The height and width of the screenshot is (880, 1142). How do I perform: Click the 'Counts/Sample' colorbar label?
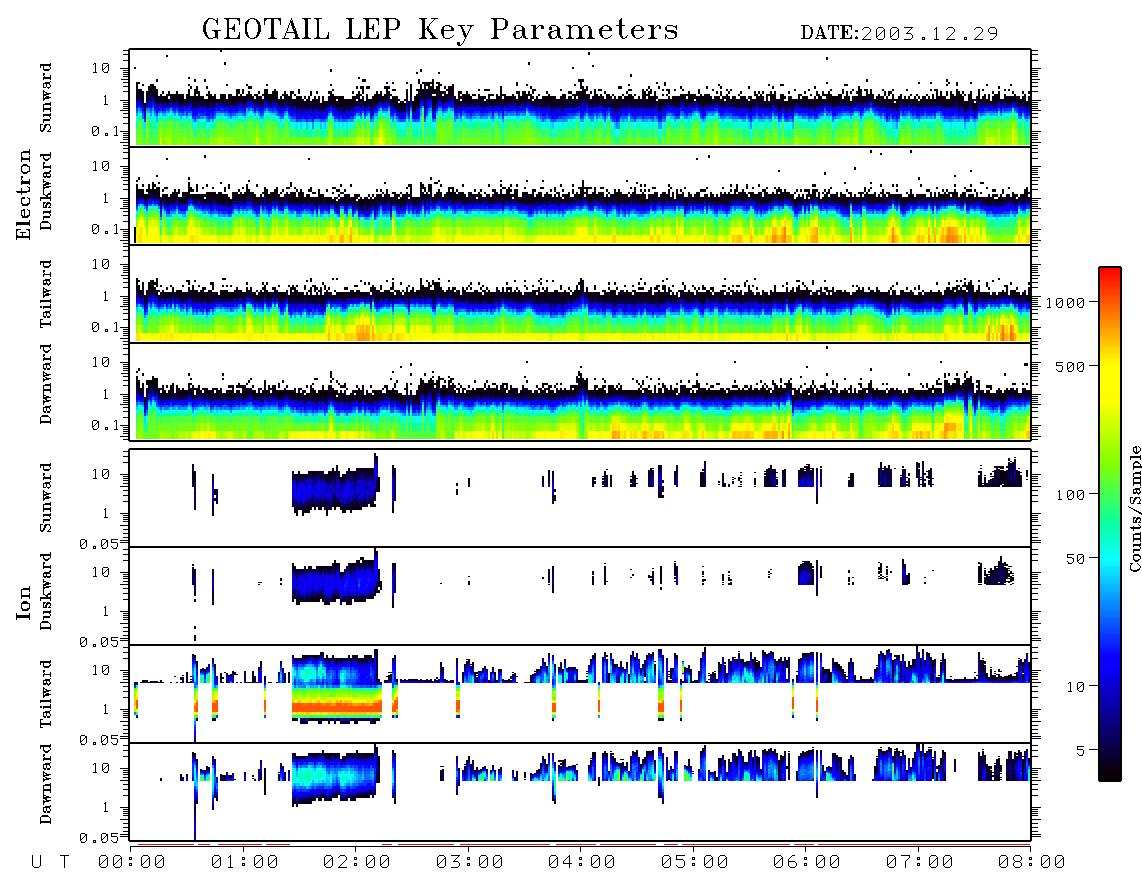[x=1134, y=508]
